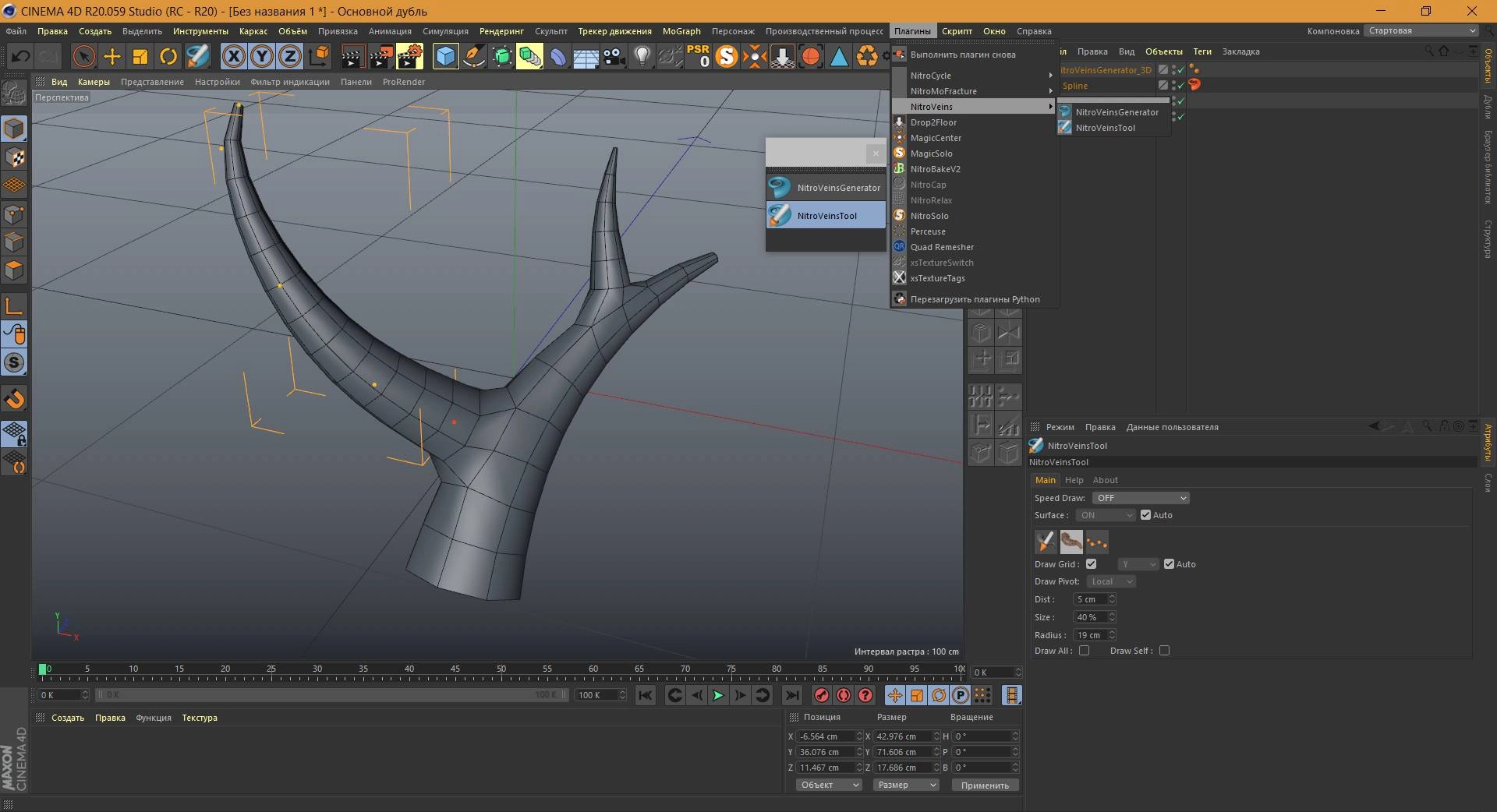Click the Drop2Floor toolbar icon

pos(783,56)
